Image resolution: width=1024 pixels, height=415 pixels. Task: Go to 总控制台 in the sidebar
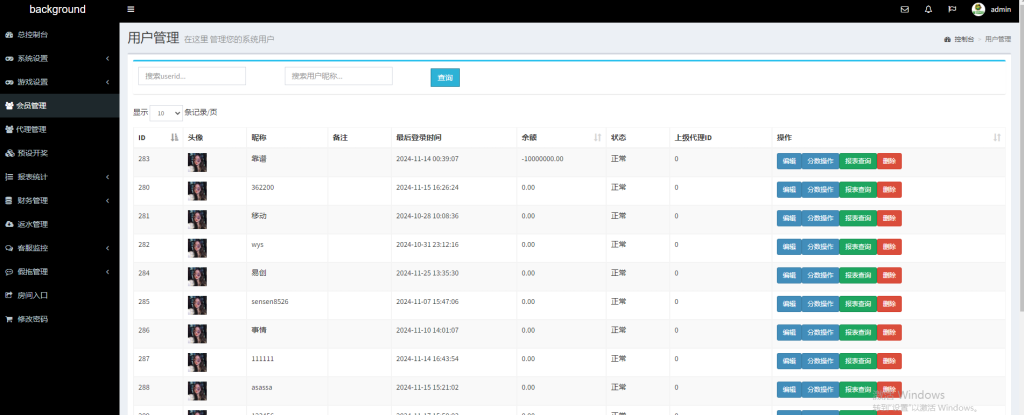(32, 34)
